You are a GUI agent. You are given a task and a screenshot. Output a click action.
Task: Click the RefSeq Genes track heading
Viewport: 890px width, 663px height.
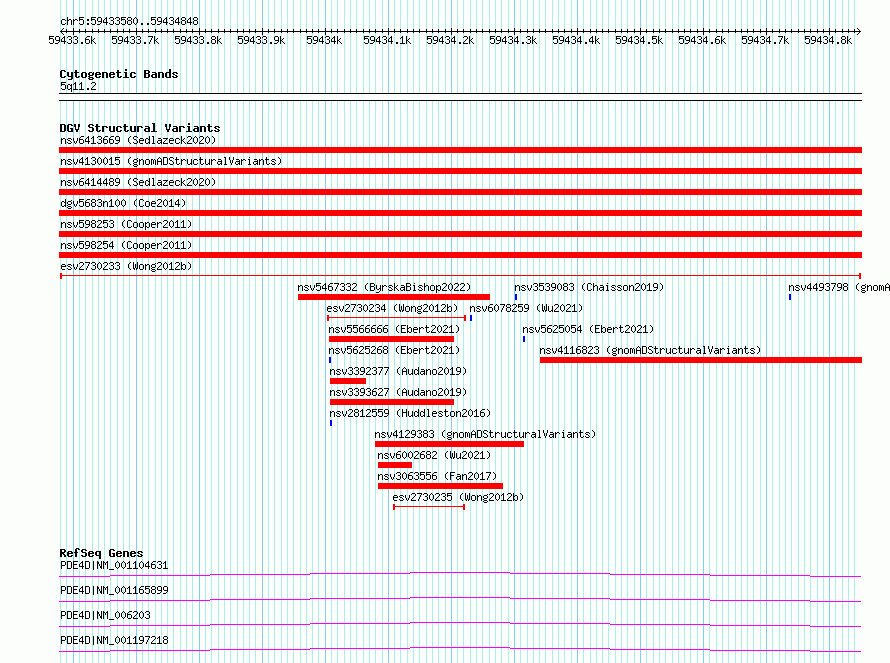coord(101,553)
